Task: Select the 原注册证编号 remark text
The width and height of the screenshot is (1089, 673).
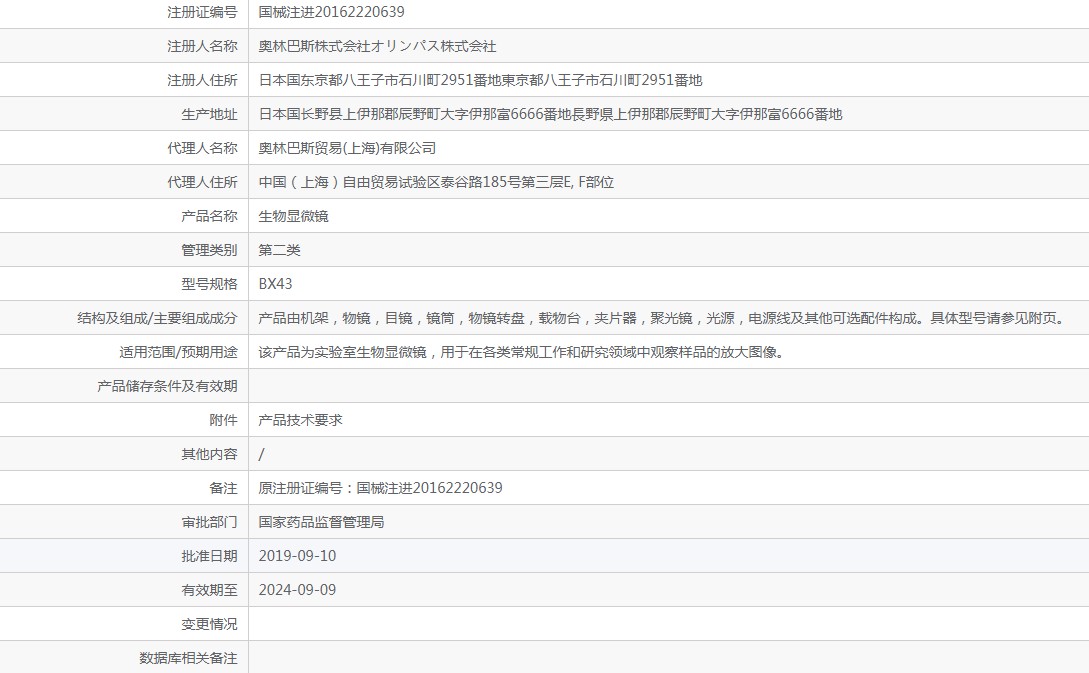Action: (380, 488)
